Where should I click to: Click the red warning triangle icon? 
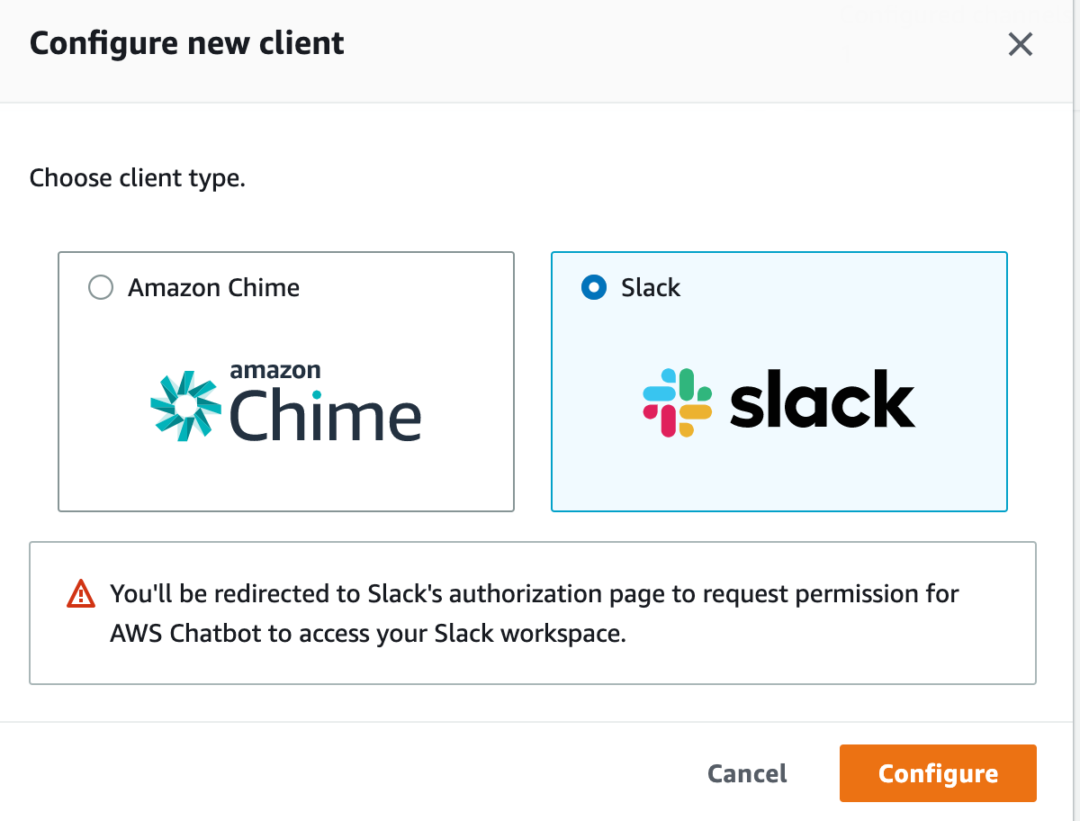coord(80,593)
